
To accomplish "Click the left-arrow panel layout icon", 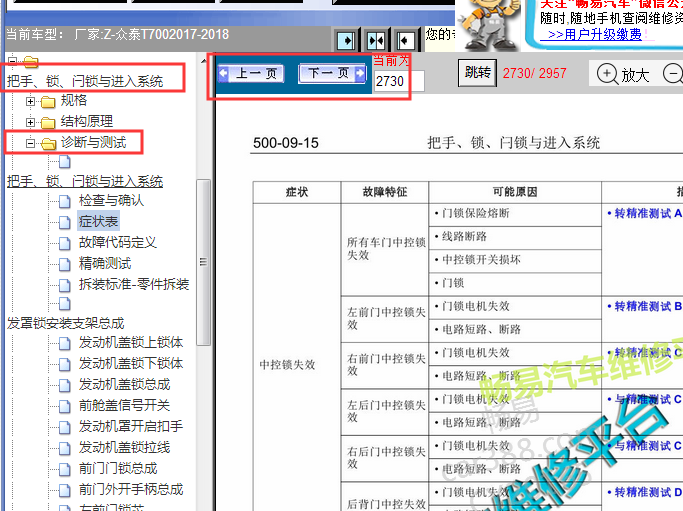I will 405,41.
